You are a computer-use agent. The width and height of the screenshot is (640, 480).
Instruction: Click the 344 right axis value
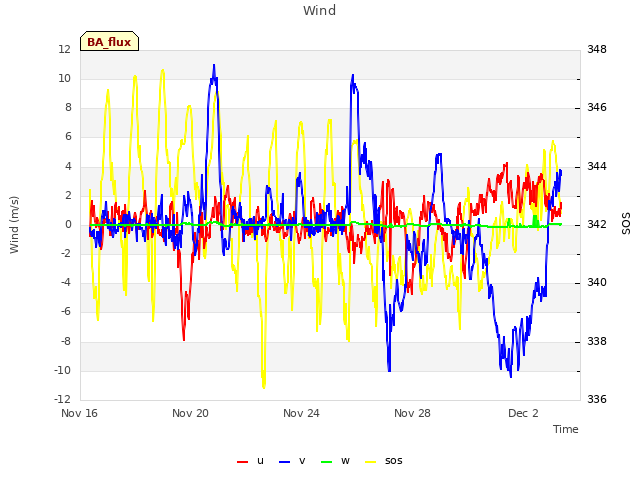(597, 166)
